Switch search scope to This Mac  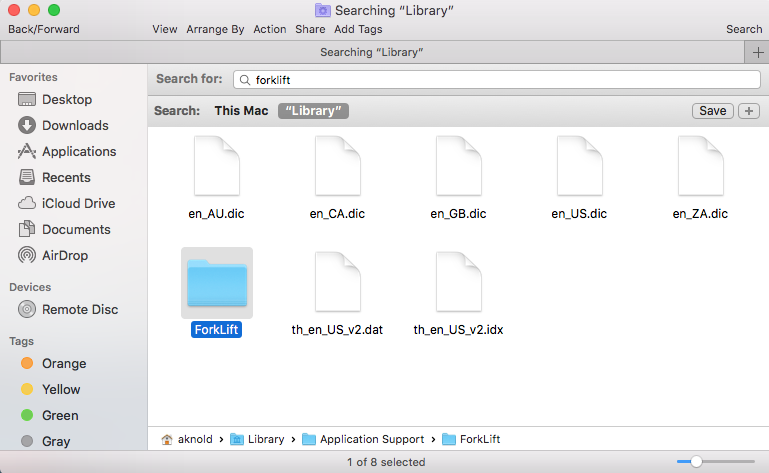pyautogui.click(x=241, y=111)
